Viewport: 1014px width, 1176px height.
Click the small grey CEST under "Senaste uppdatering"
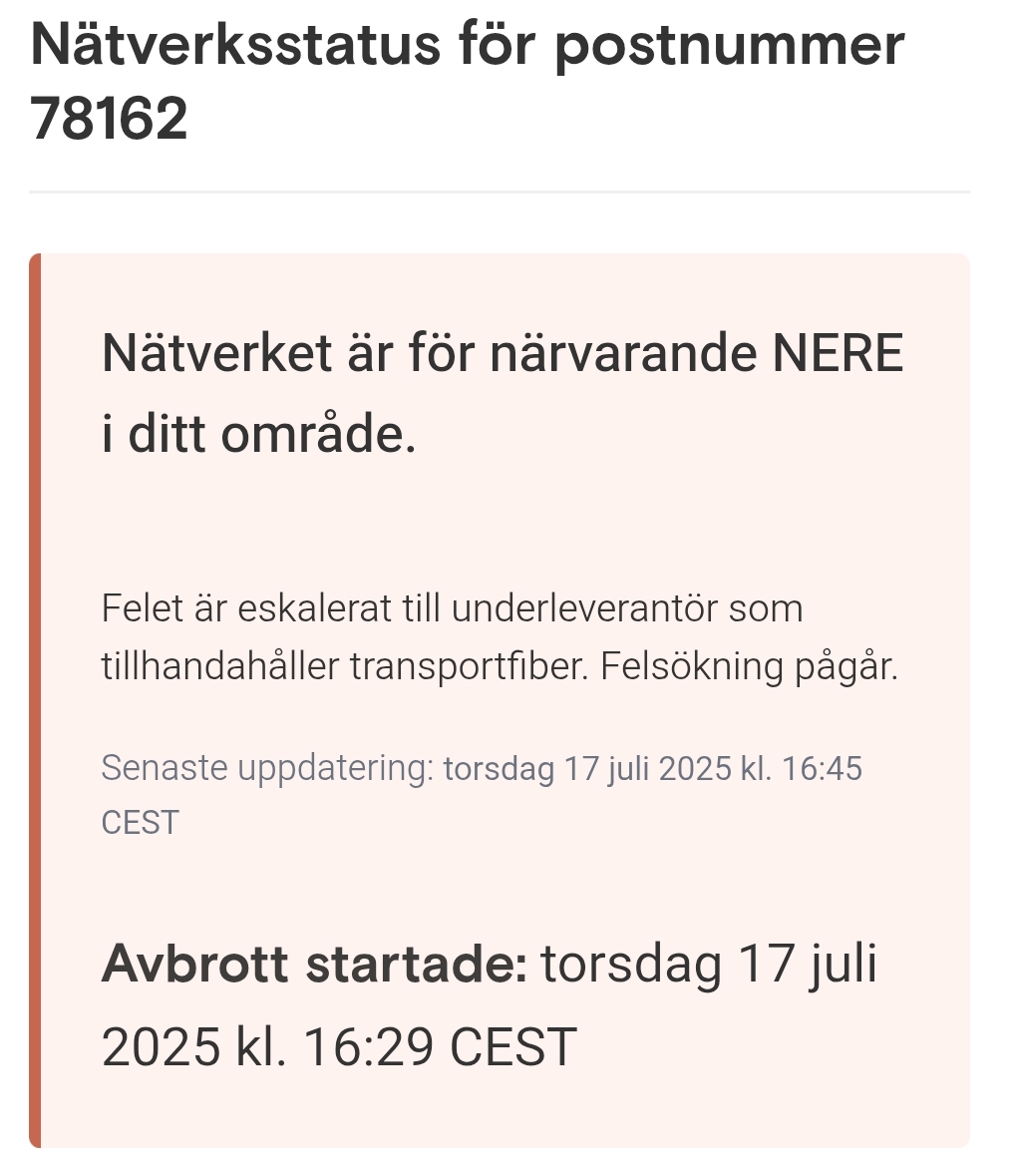pyautogui.click(x=141, y=823)
